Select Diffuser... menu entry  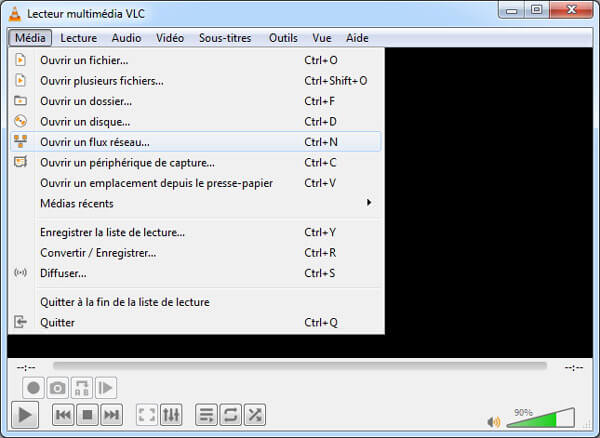coord(196,273)
